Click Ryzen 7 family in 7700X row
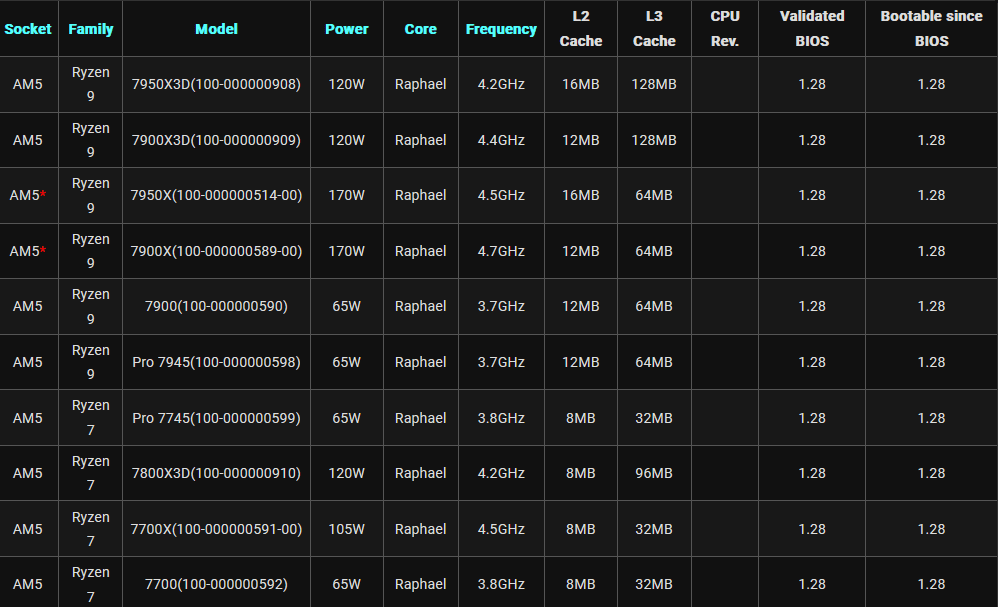998x607 pixels. click(x=91, y=529)
